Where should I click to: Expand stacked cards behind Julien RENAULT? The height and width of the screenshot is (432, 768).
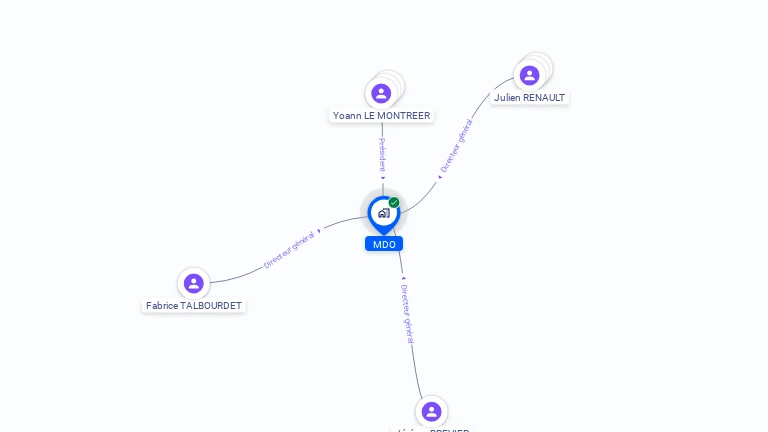tap(542, 64)
